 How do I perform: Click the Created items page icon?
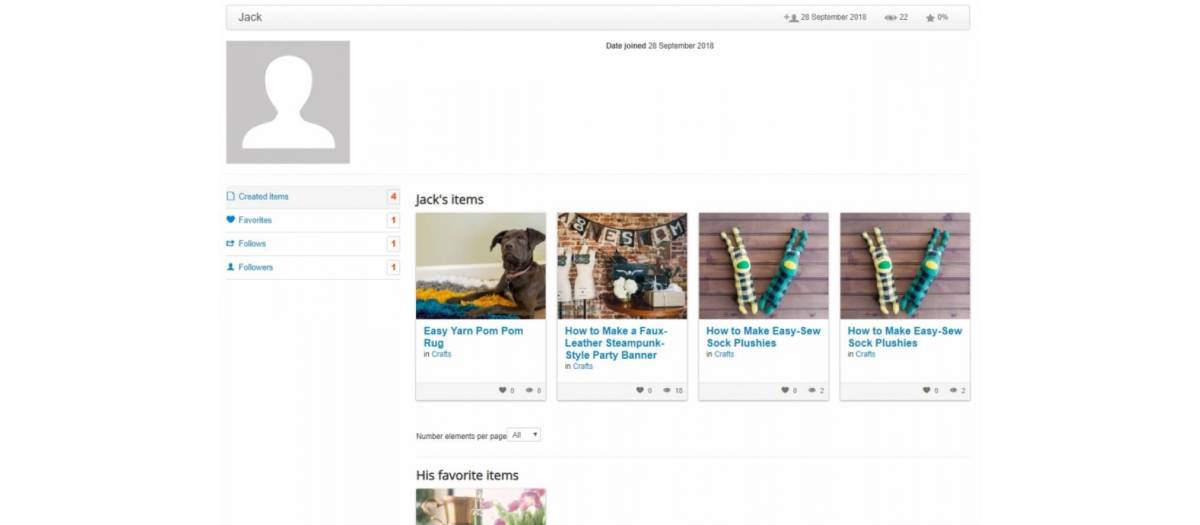pyautogui.click(x=230, y=197)
